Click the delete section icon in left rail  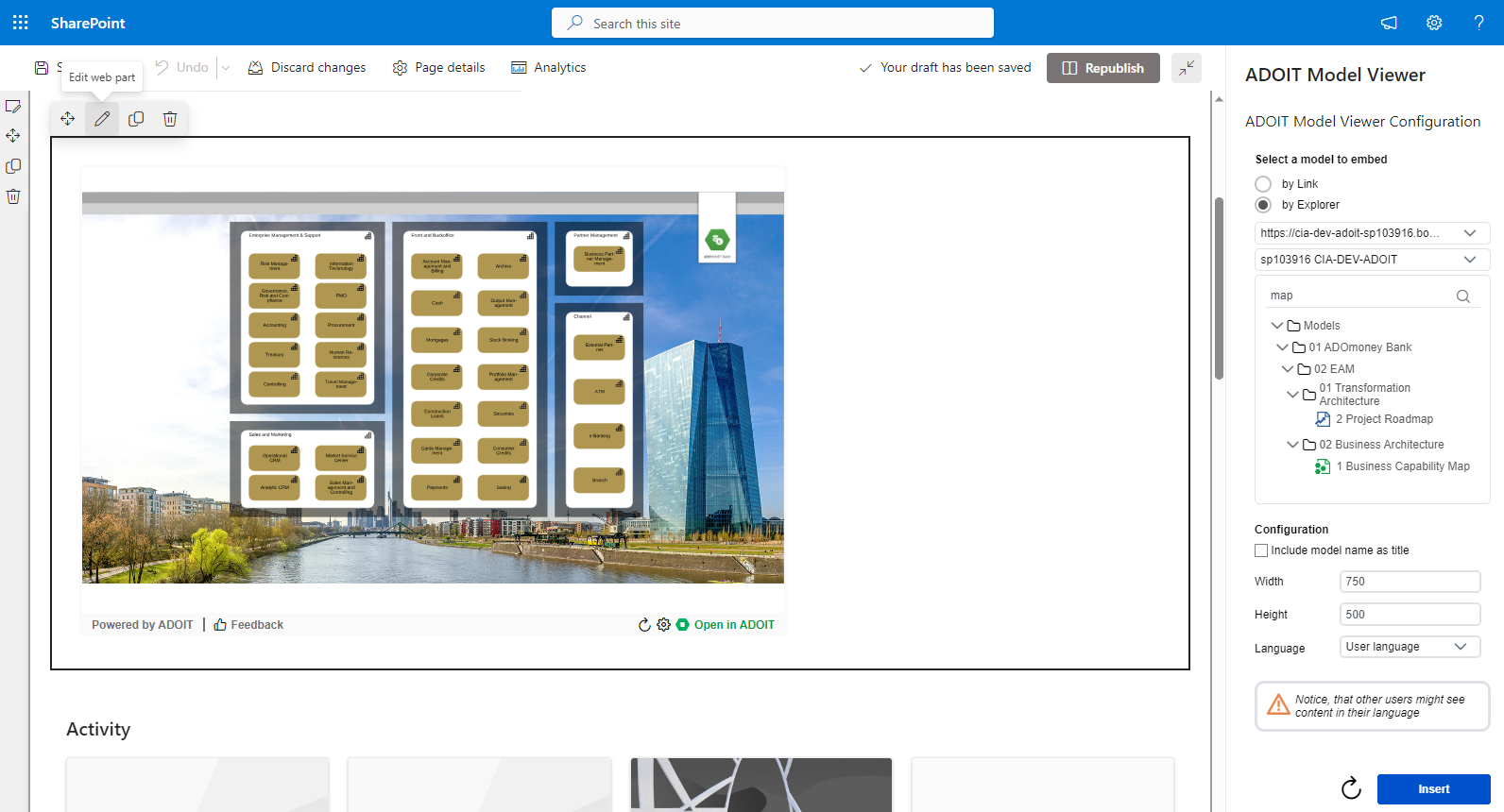[13, 196]
